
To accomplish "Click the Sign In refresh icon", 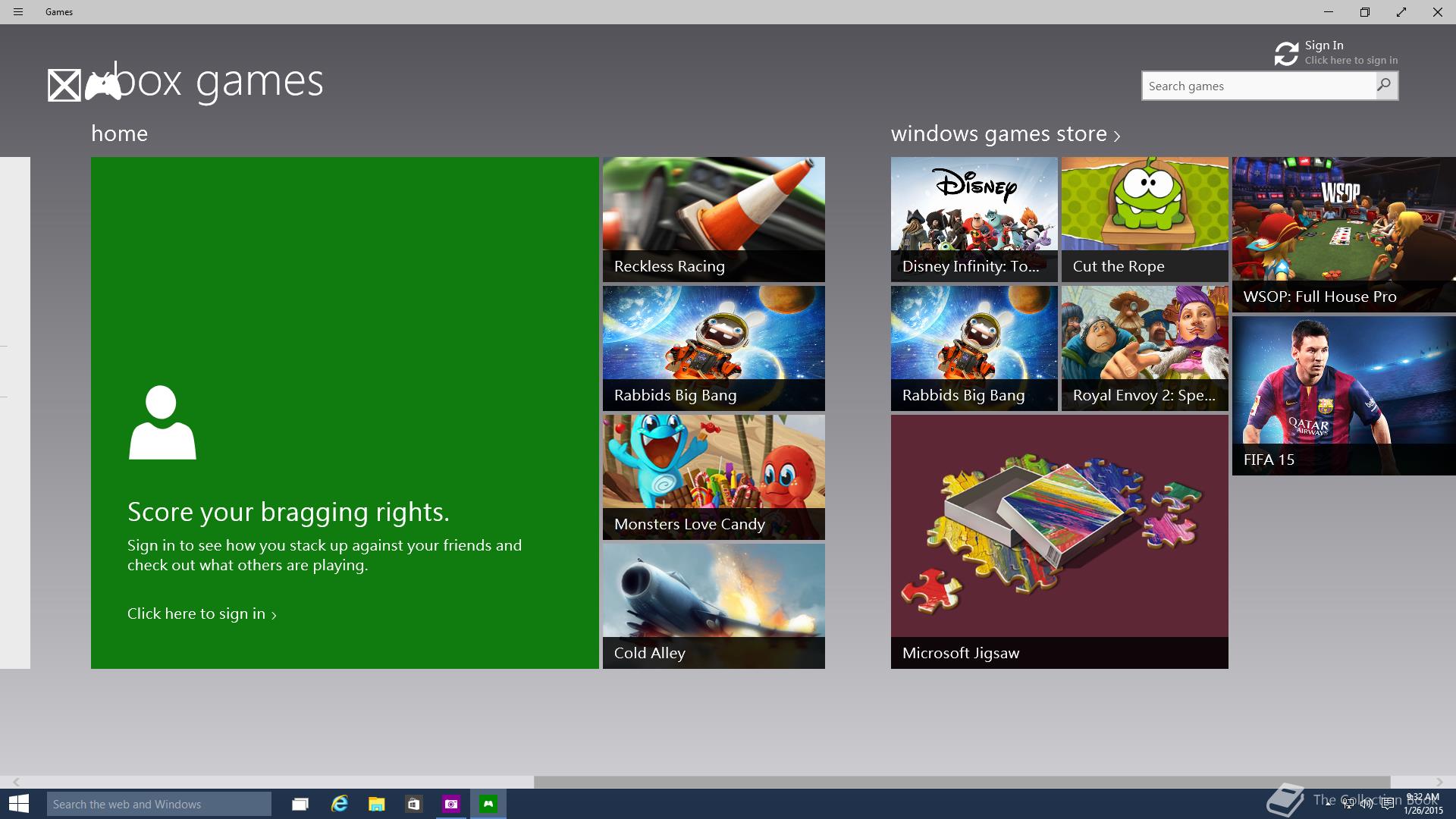I will [x=1286, y=54].
